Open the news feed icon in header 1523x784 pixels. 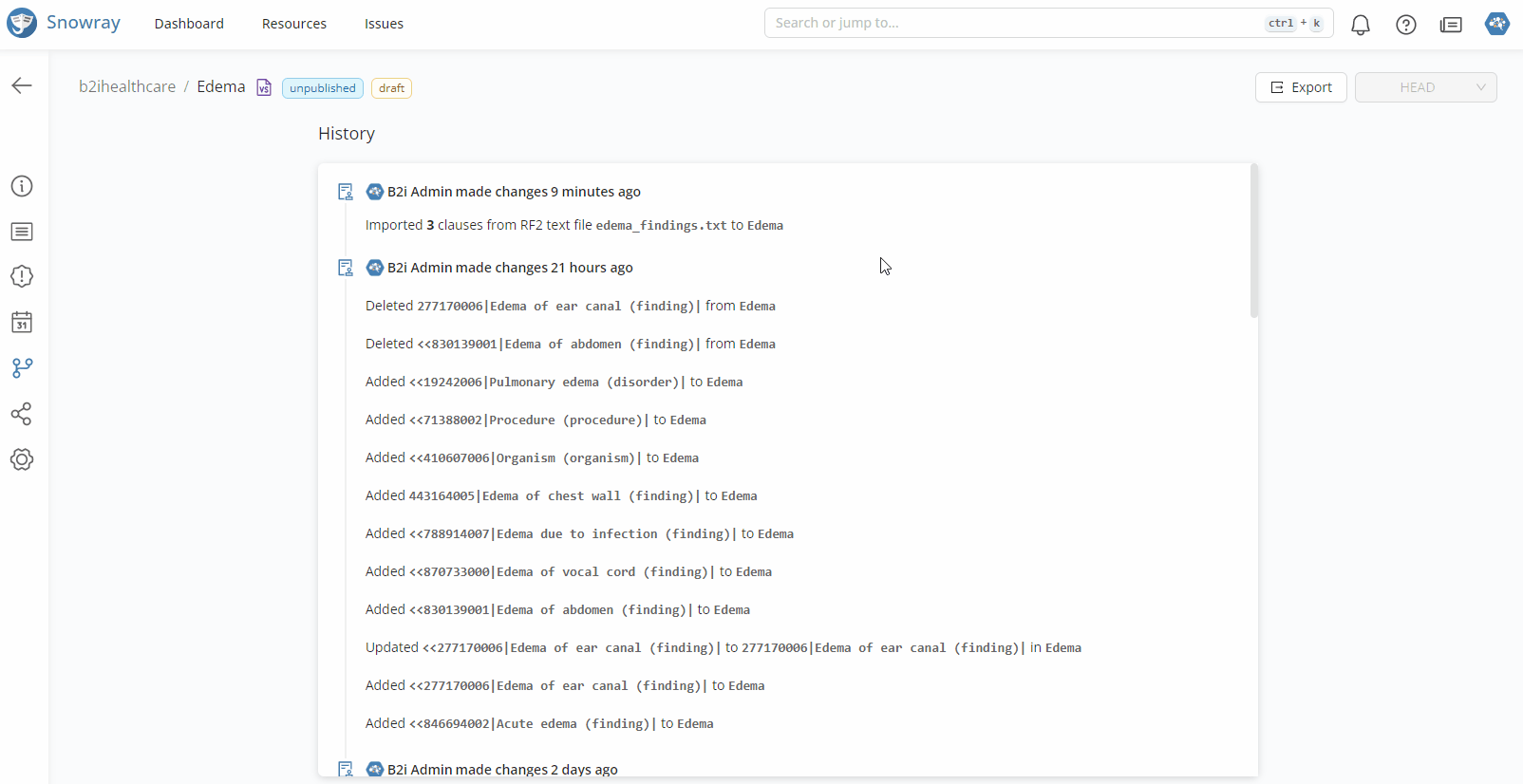click(x=1451, y=25)
